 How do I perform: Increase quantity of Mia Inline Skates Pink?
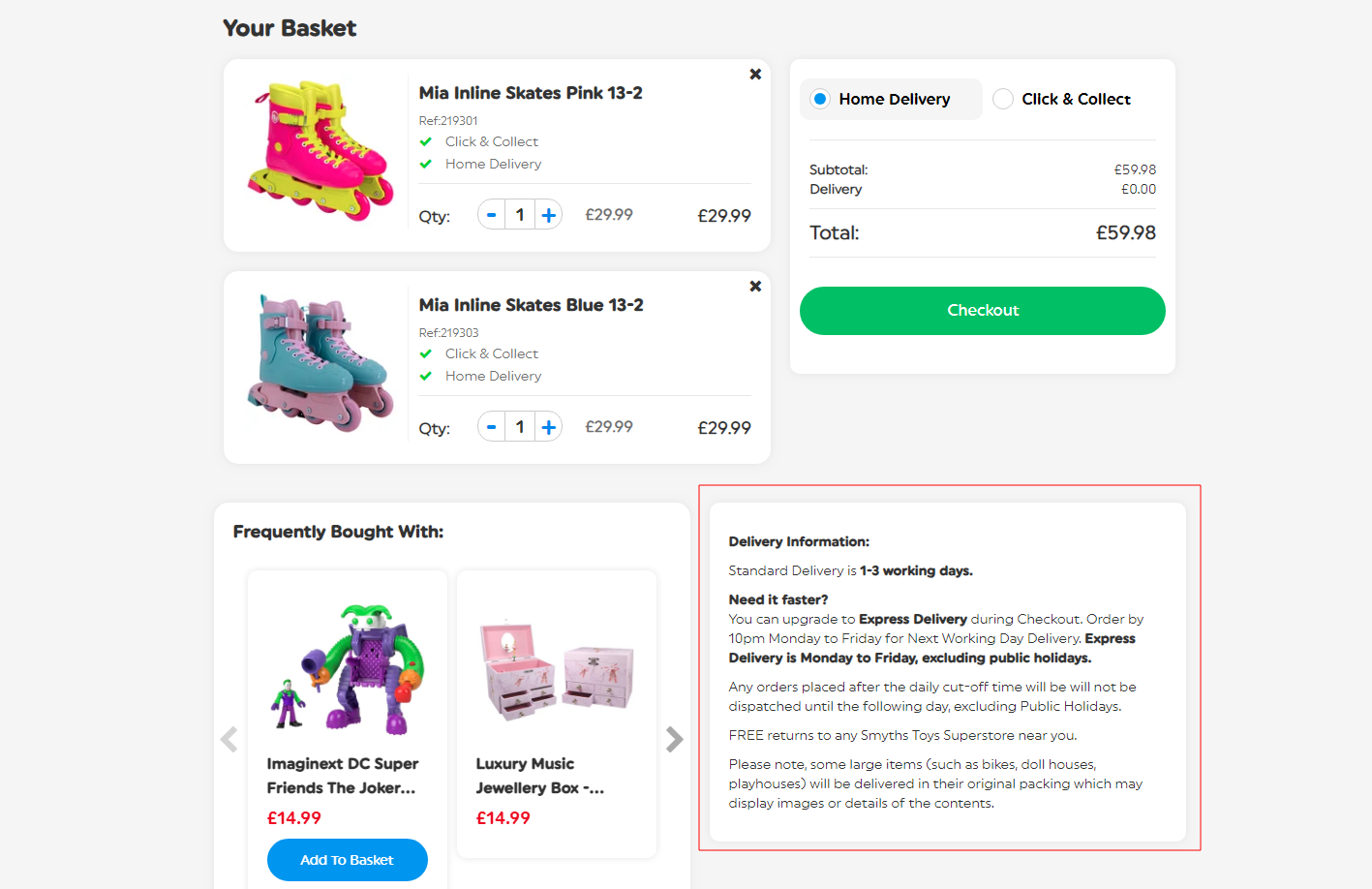point(547,214)
